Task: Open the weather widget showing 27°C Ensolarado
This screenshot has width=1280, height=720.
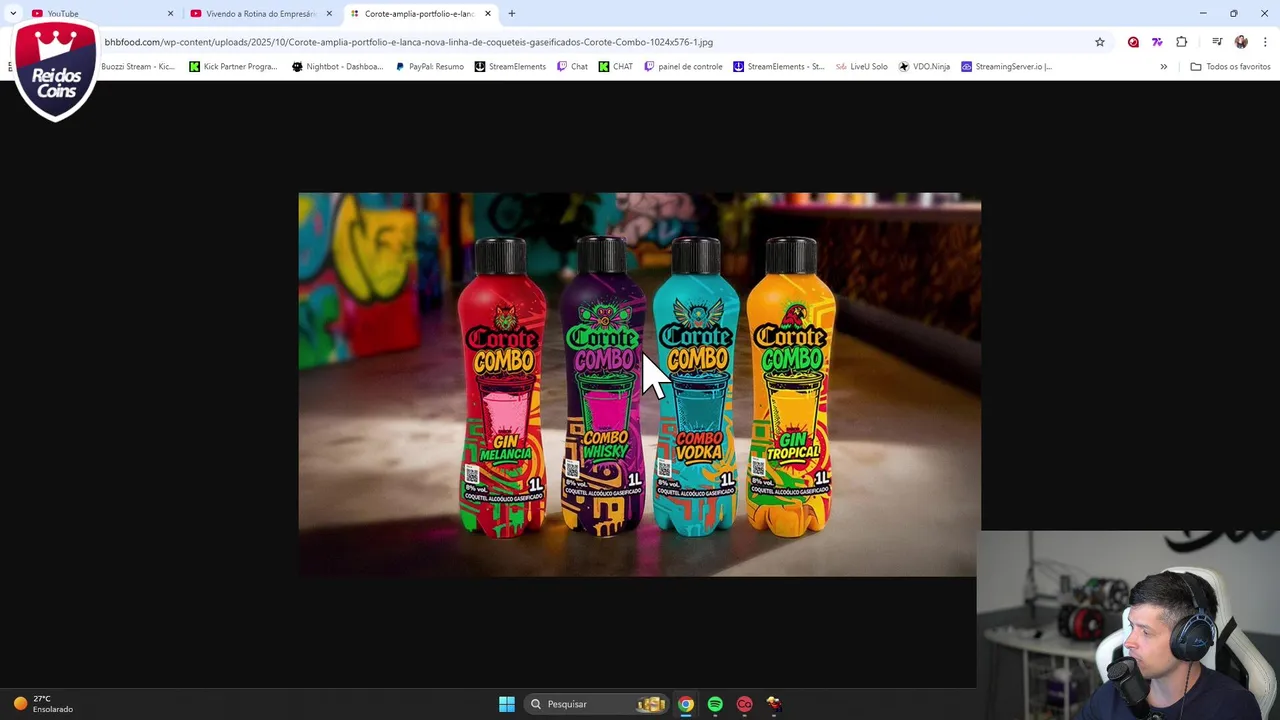Action: pyautogui.click(x=42, y=704)
